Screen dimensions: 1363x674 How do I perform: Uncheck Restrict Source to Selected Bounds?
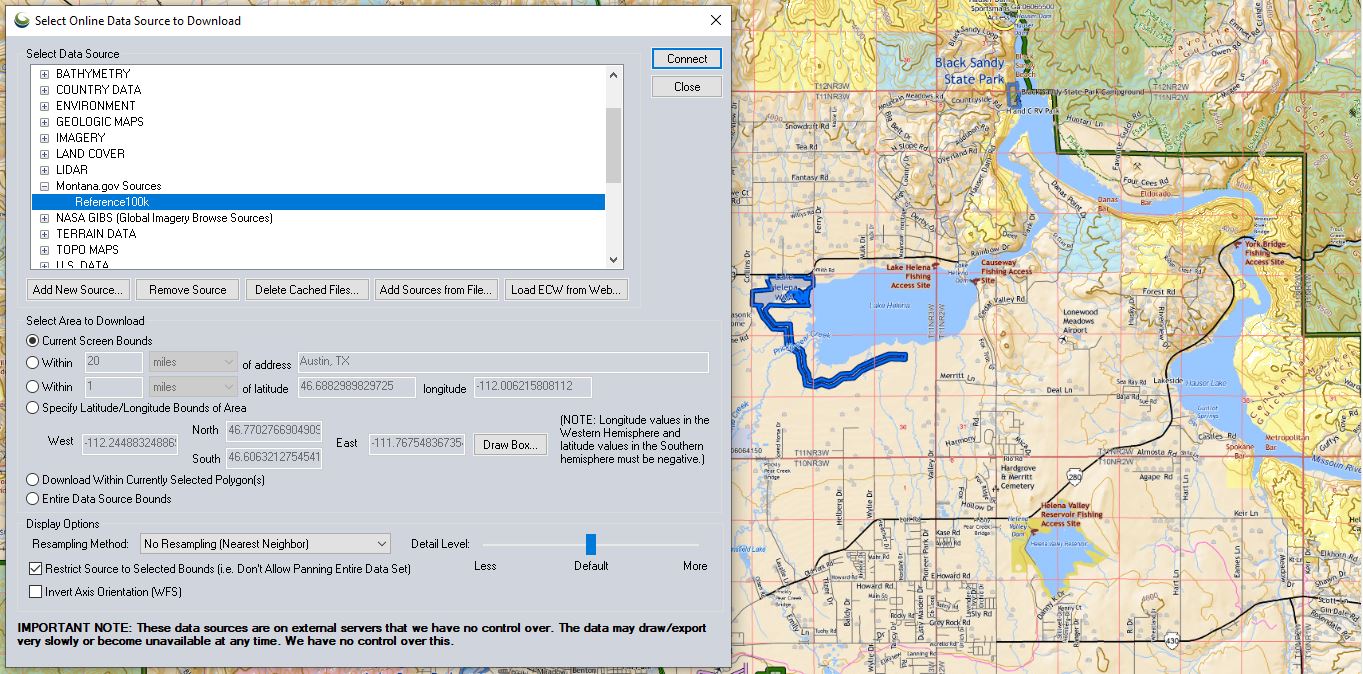(36, 569)
